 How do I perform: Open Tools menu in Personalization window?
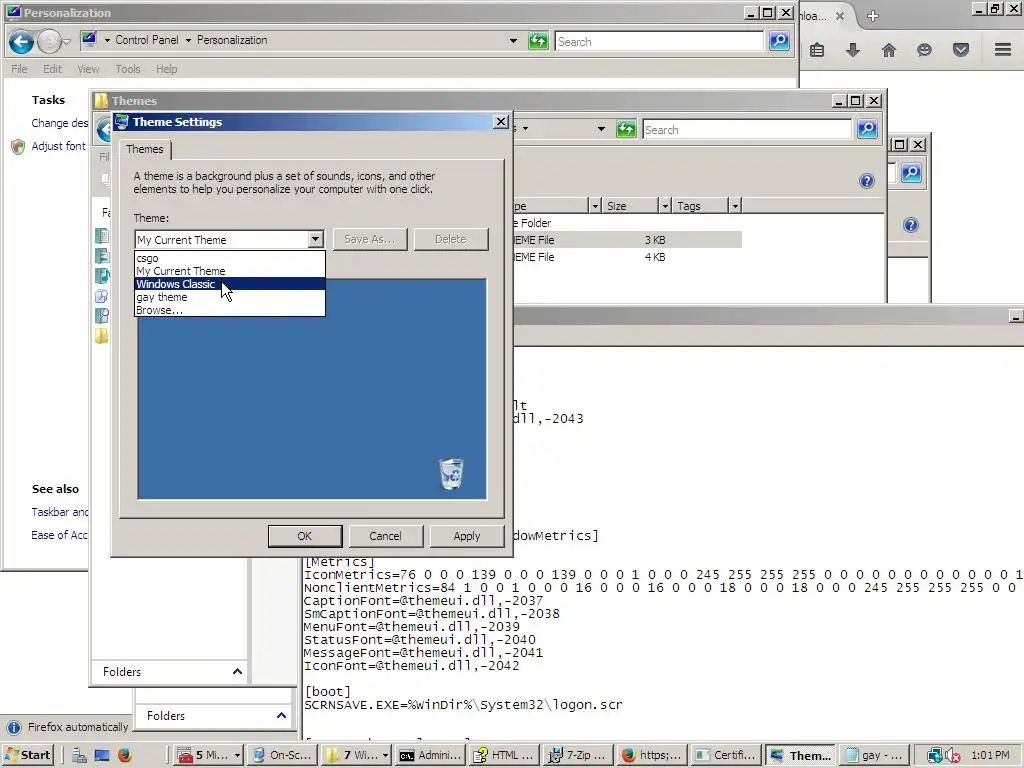(128, 69)
